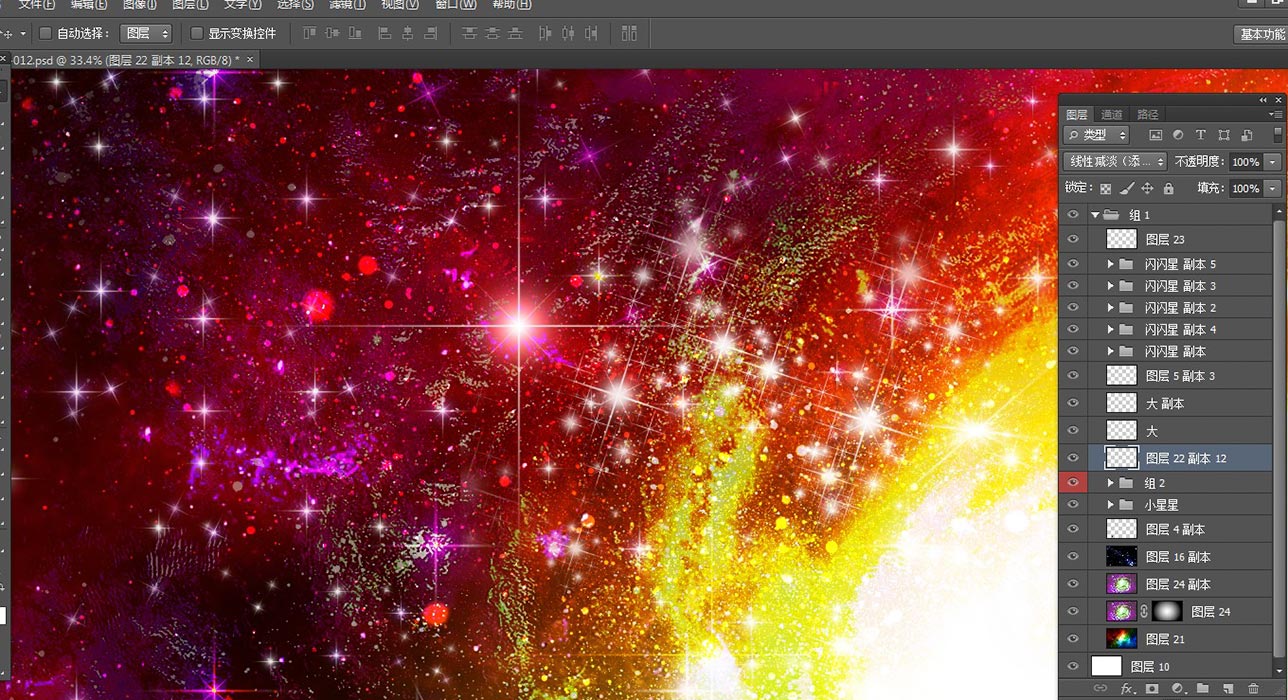Open the 文字(Y) menu
1288x700 pixels.
click(x=243, y=4)
